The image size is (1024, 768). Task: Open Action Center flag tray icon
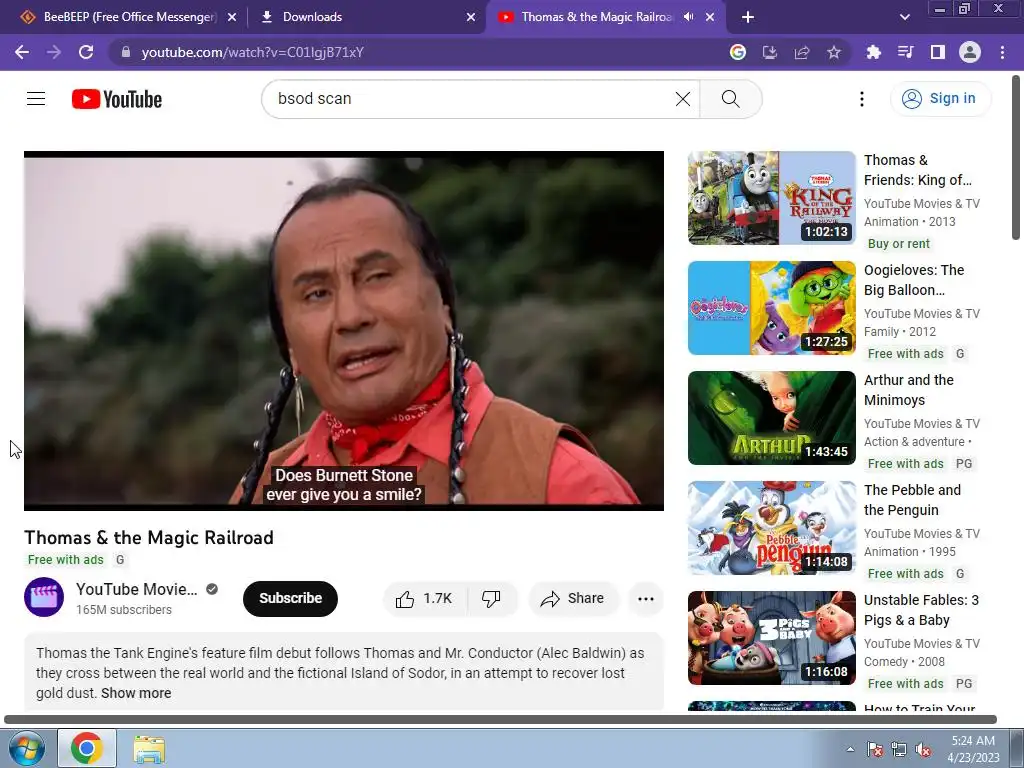tap(875, 750)
